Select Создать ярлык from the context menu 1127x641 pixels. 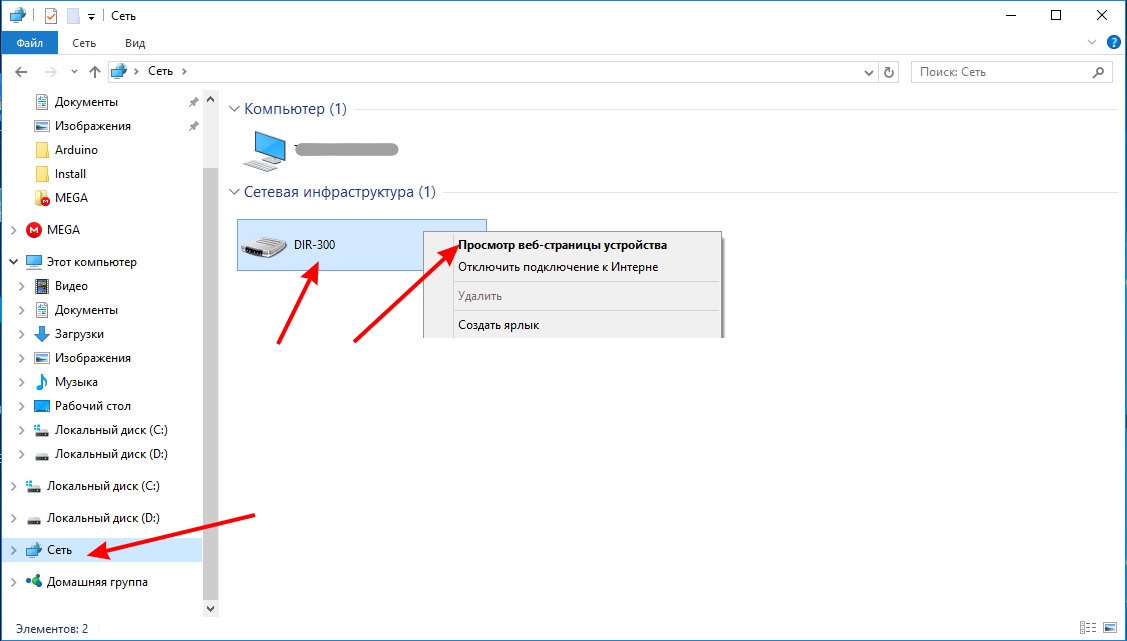(x=500, y=324)
